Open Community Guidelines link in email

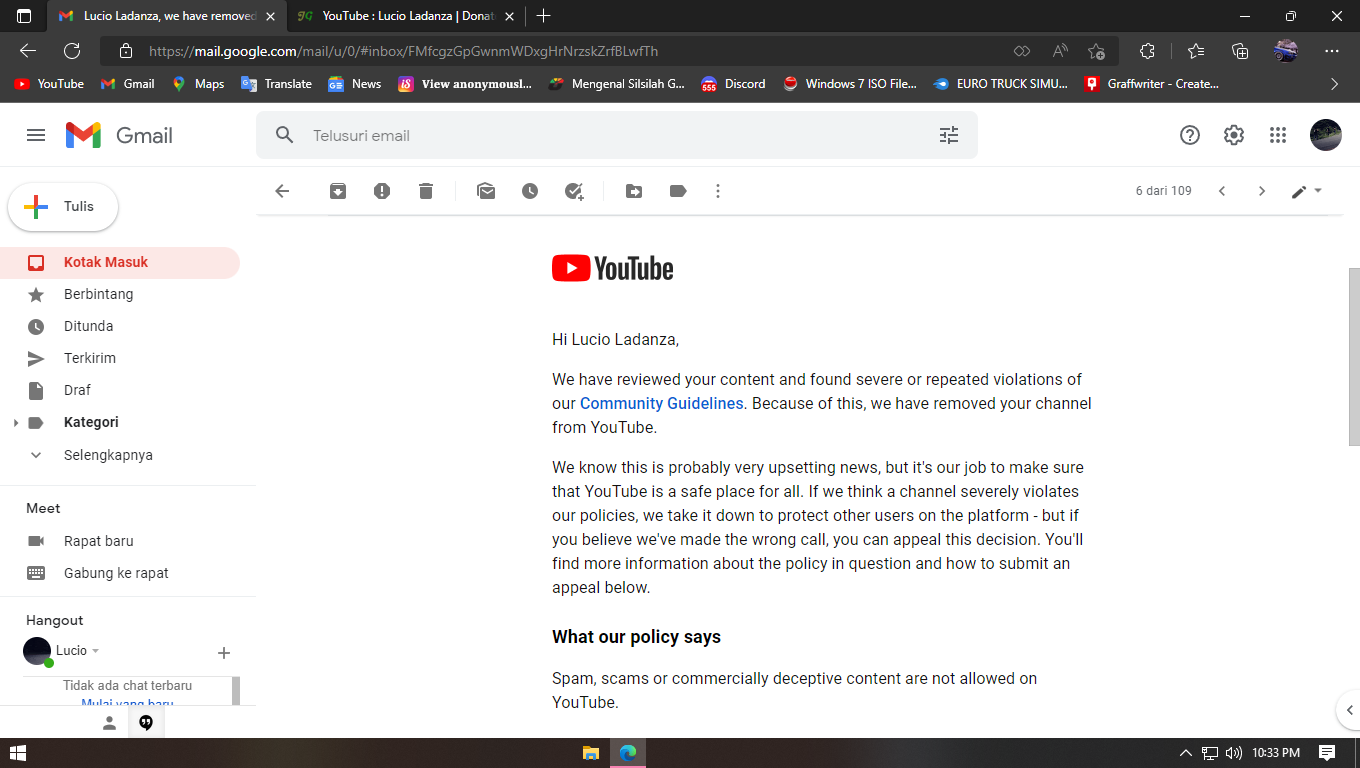coord(662,403)
